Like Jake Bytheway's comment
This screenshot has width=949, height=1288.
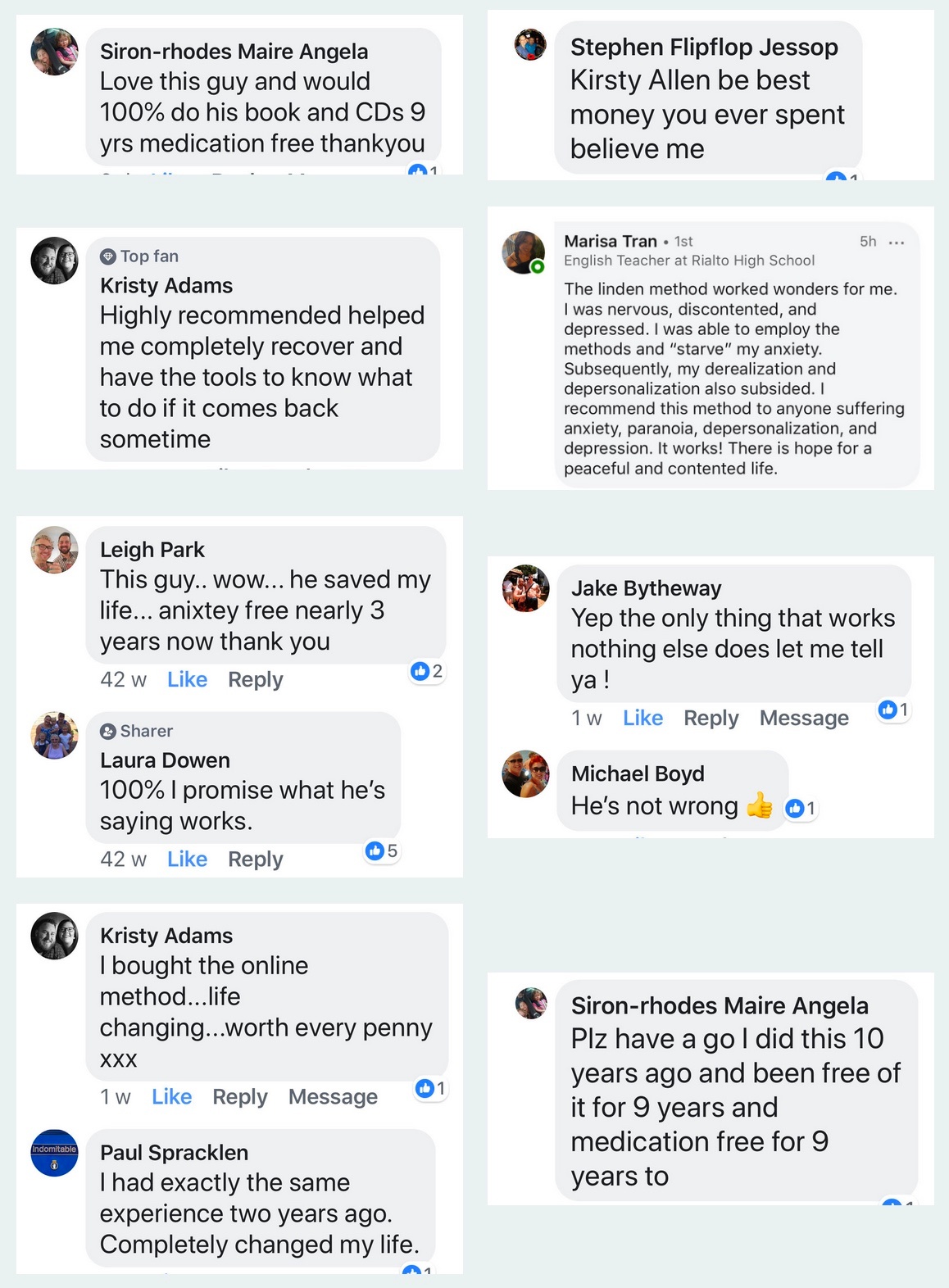tap(643, 718)
